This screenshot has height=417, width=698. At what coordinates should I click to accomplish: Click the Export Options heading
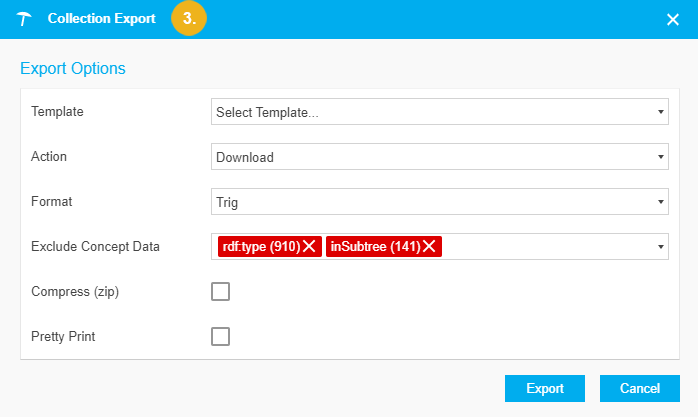(x=73, y=69)
